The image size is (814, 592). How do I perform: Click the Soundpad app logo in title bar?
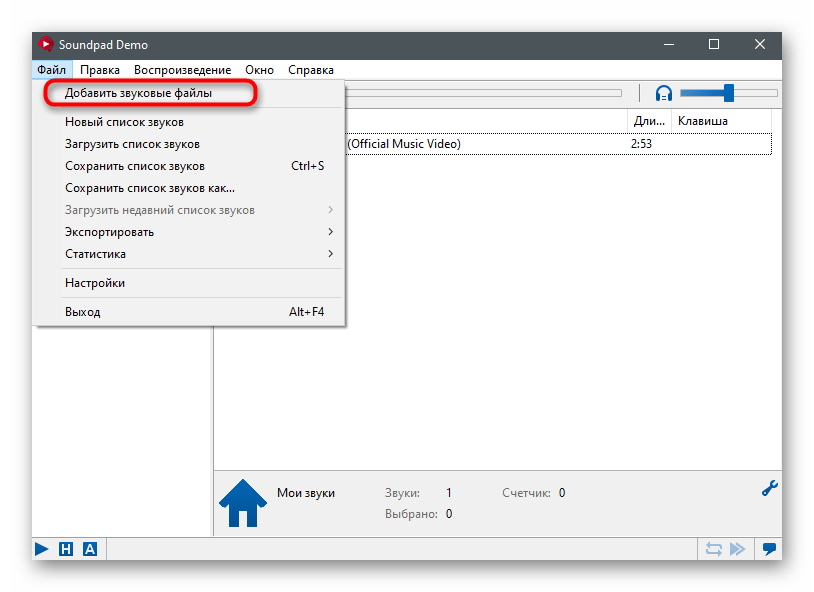click(x=44, y=45)
